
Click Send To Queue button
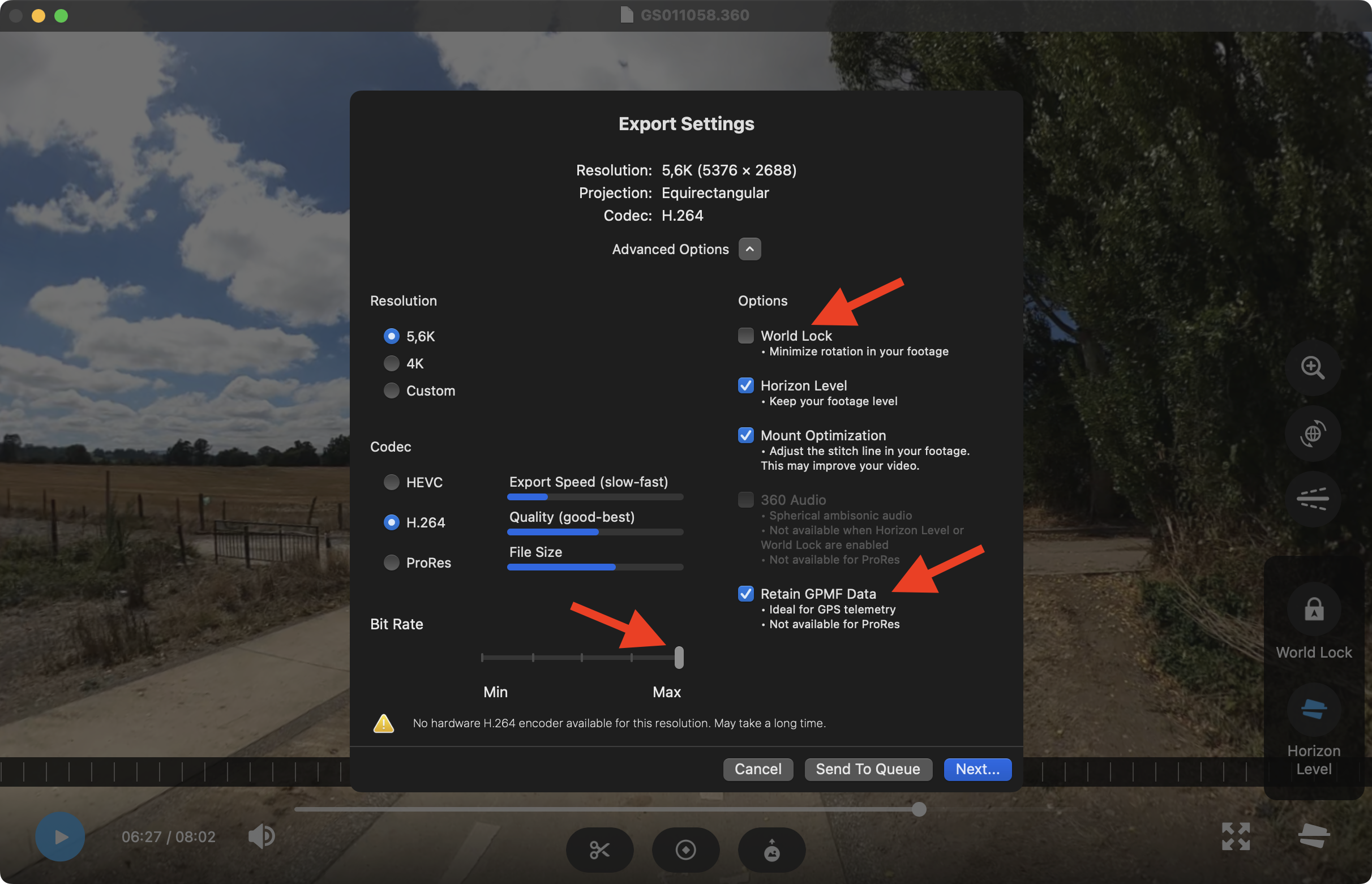pyautogui.click(x=867, y=769)
